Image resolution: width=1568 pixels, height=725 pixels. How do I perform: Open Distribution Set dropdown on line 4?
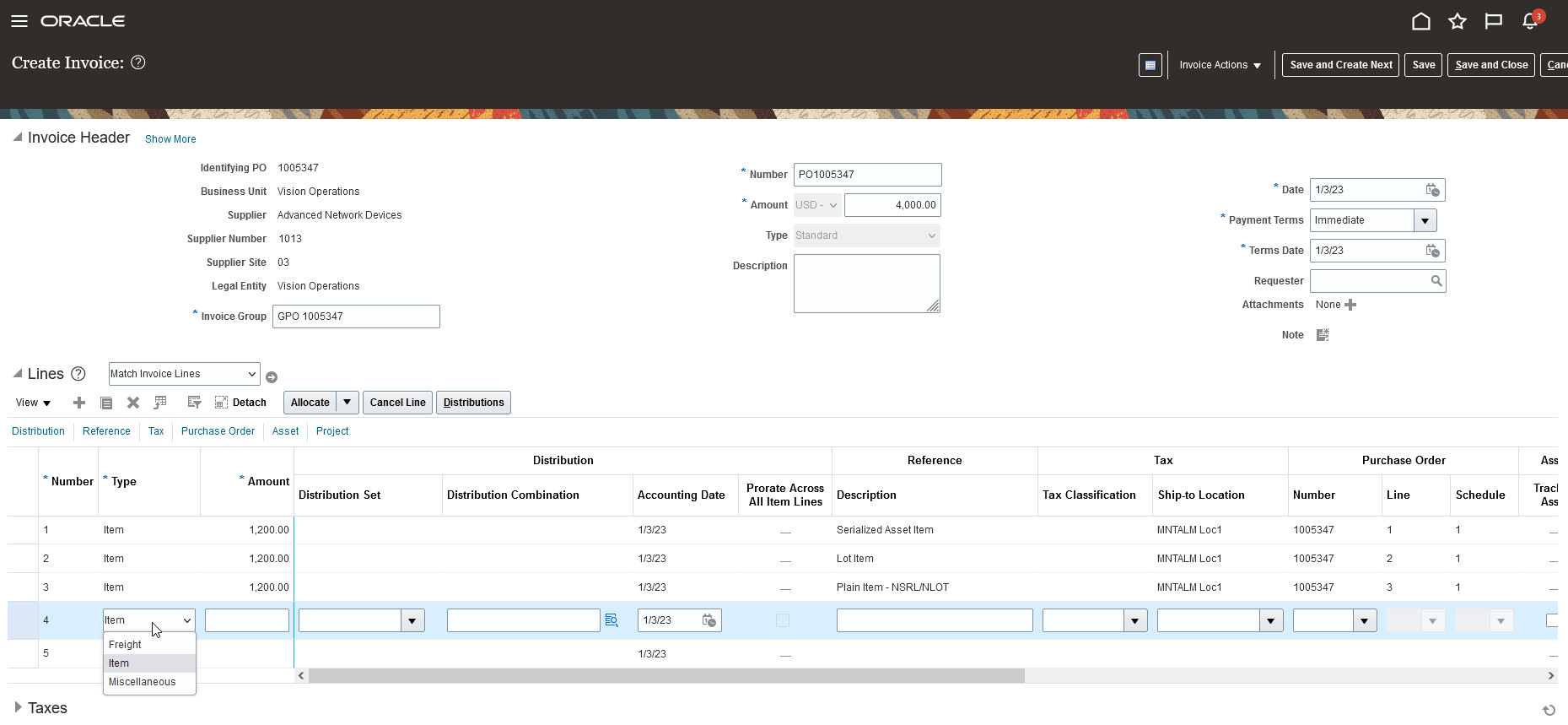(x=412, y=620)
